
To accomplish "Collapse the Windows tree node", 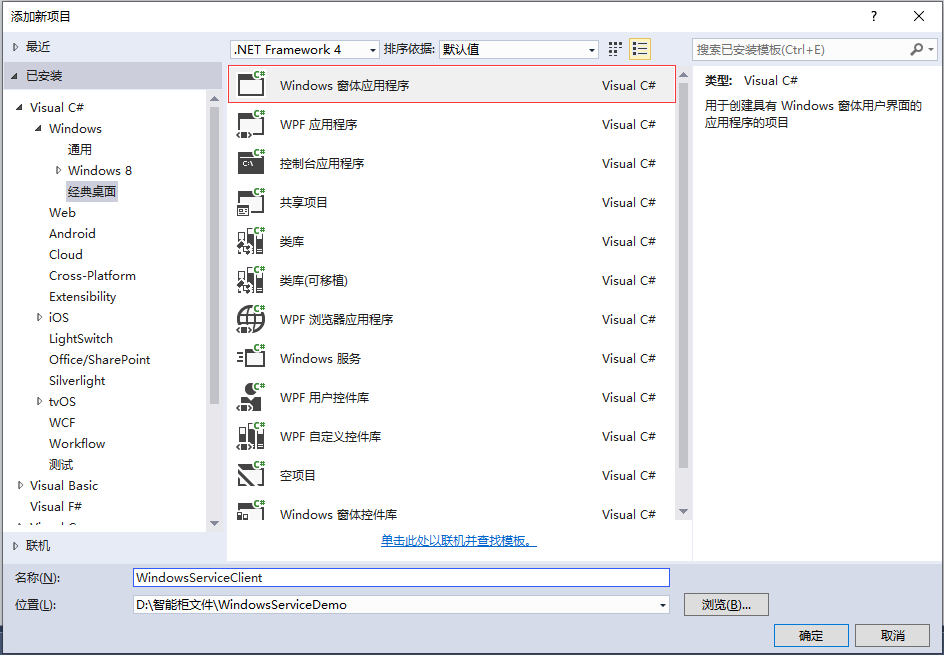I will tap(39, 128).
